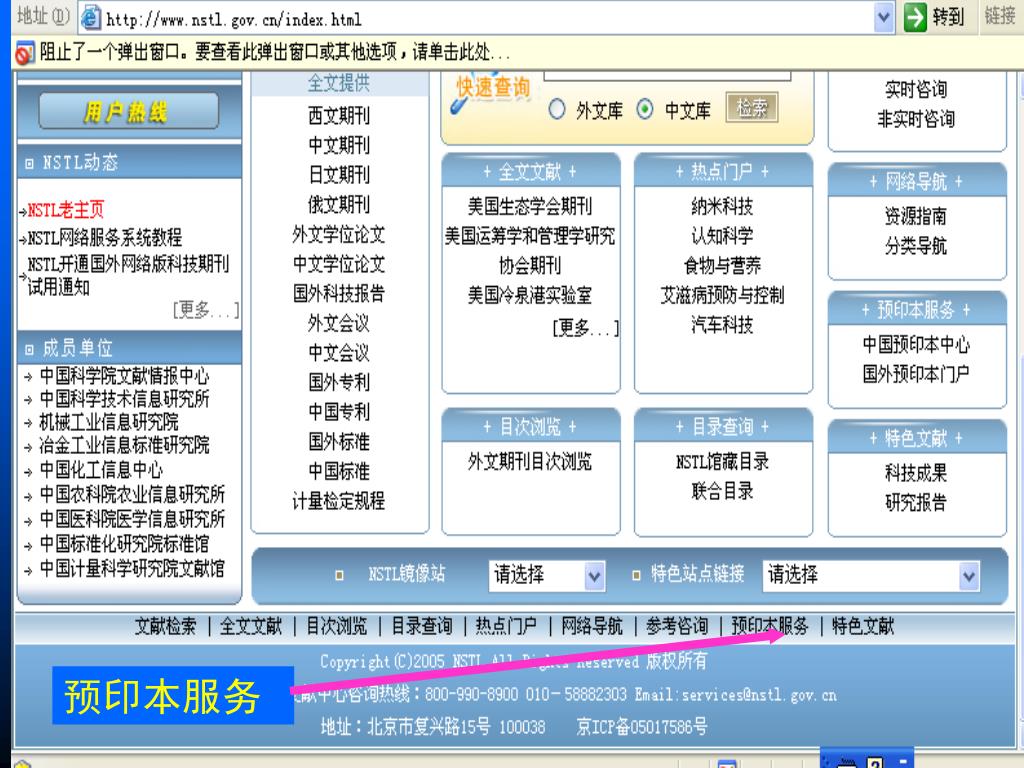Click the 用户热线 button

coord(128,111)
